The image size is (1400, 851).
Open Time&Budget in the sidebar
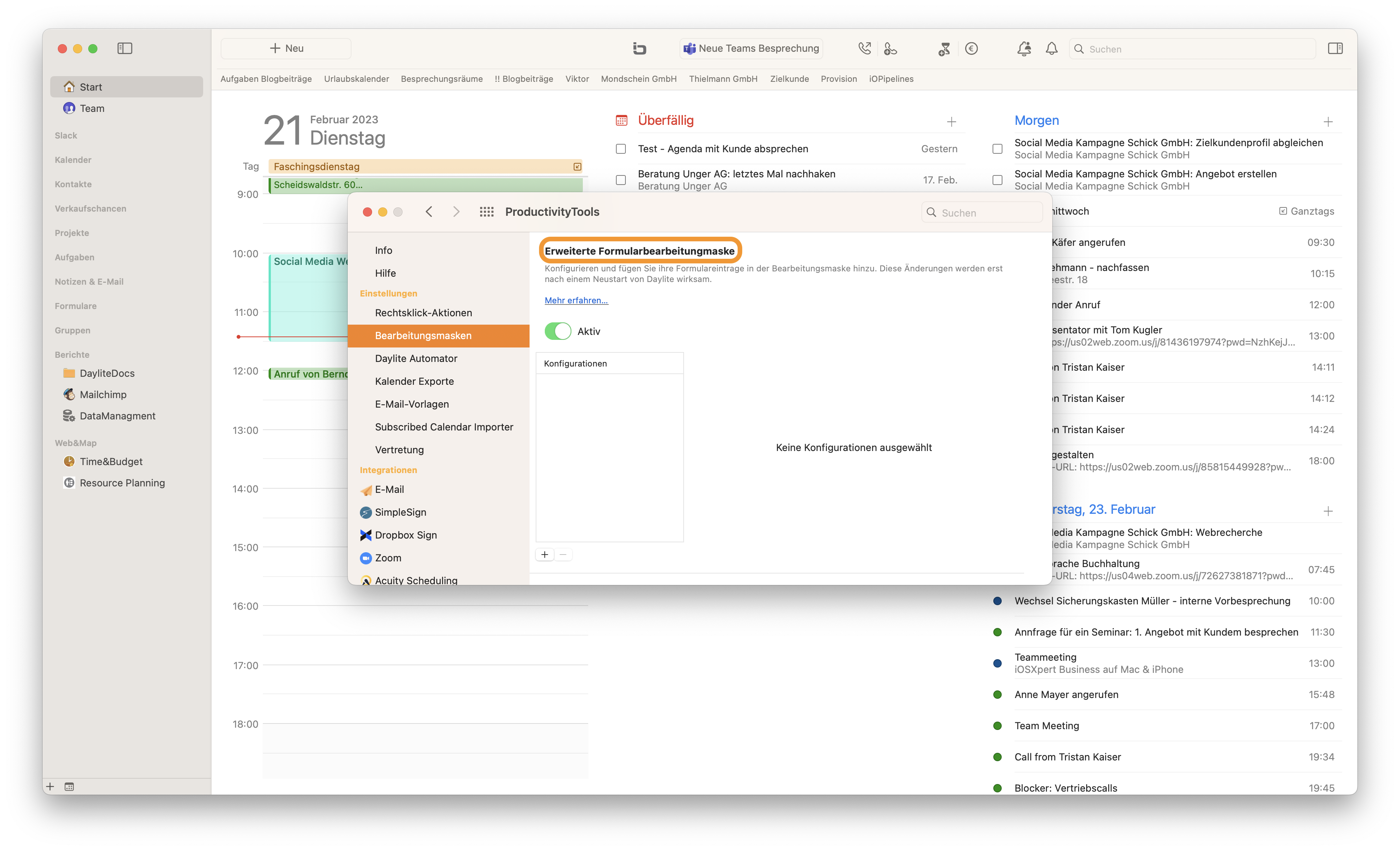pos(111,462)
